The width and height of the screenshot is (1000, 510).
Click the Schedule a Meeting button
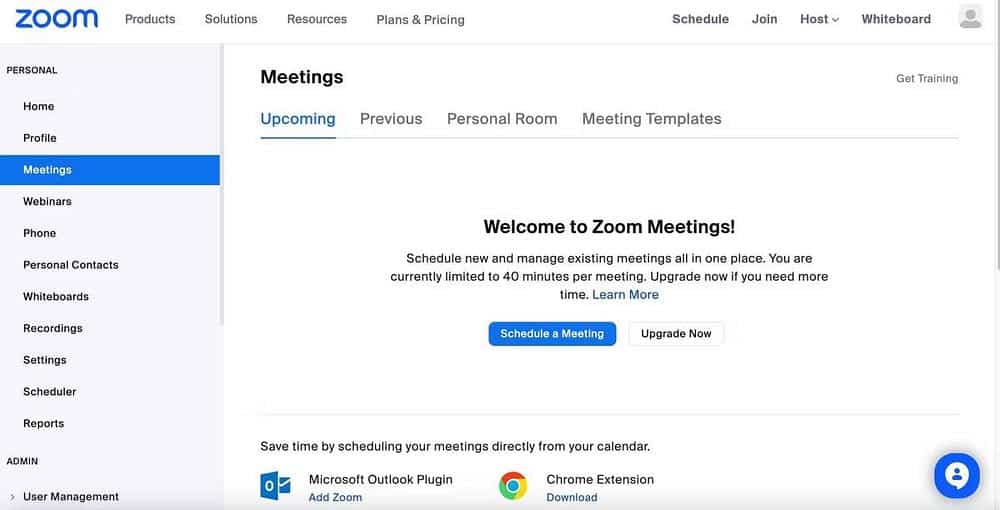552,333
